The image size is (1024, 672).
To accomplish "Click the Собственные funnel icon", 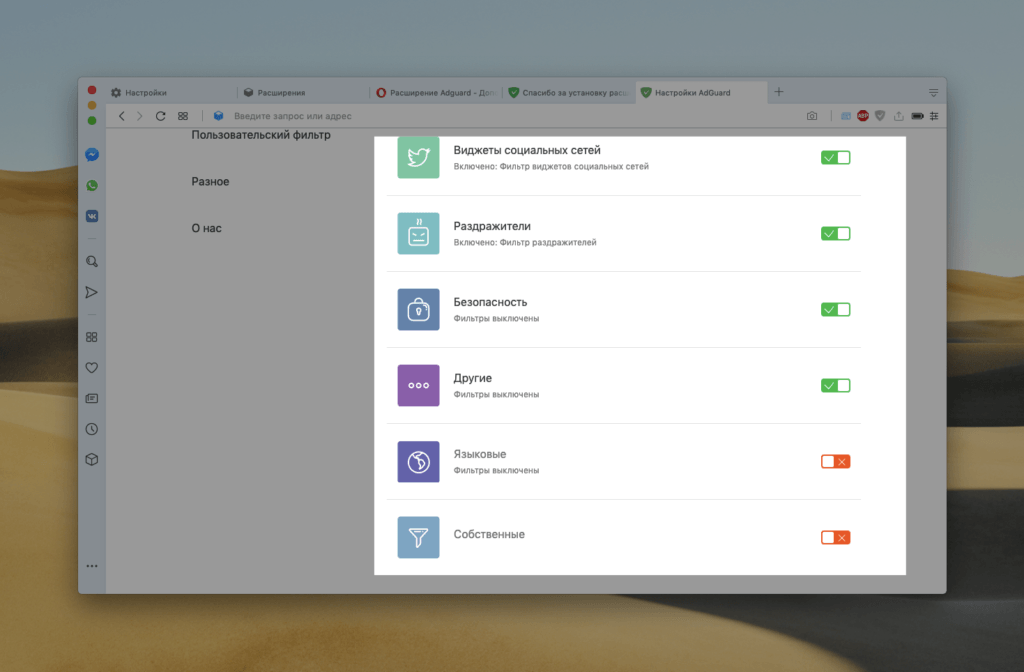I will coord(419,537).
